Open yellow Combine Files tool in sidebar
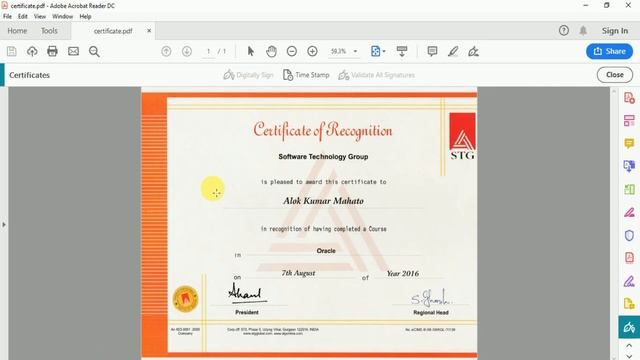 [x=629, y=304]
